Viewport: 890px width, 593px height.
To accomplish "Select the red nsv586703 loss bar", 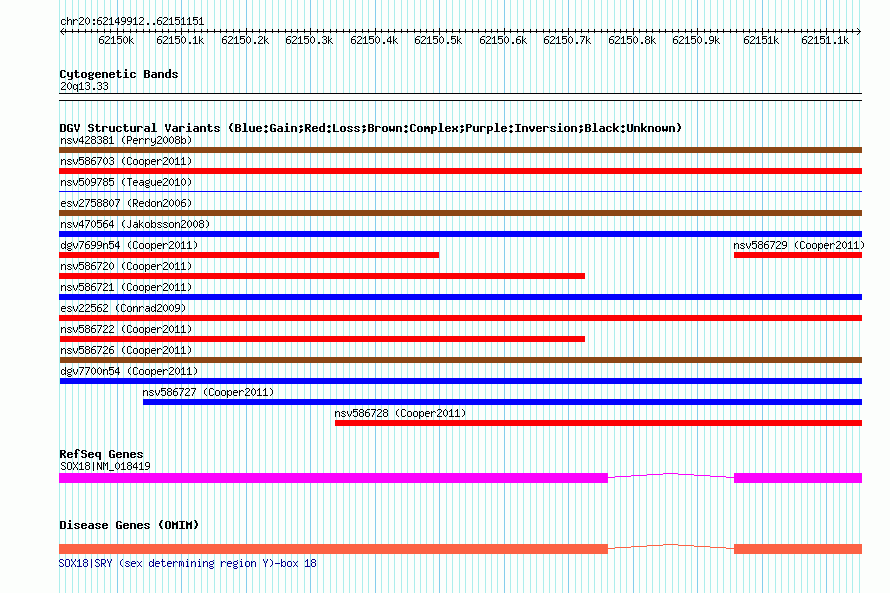I will tap(460, 171).
